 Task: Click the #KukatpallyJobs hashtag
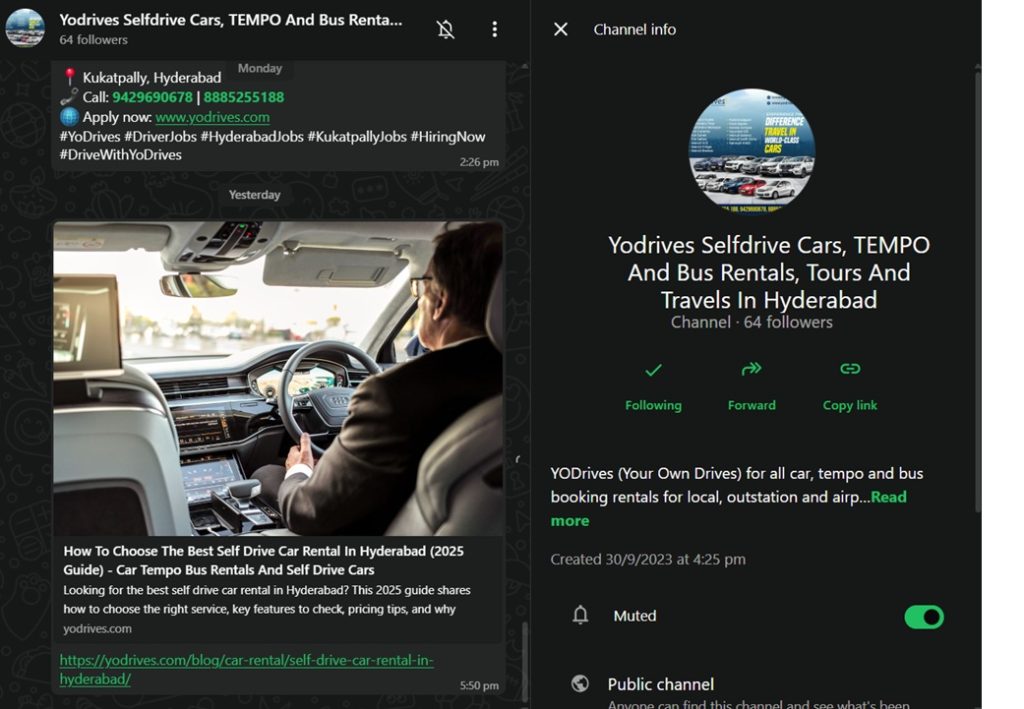tap(357, 136)
